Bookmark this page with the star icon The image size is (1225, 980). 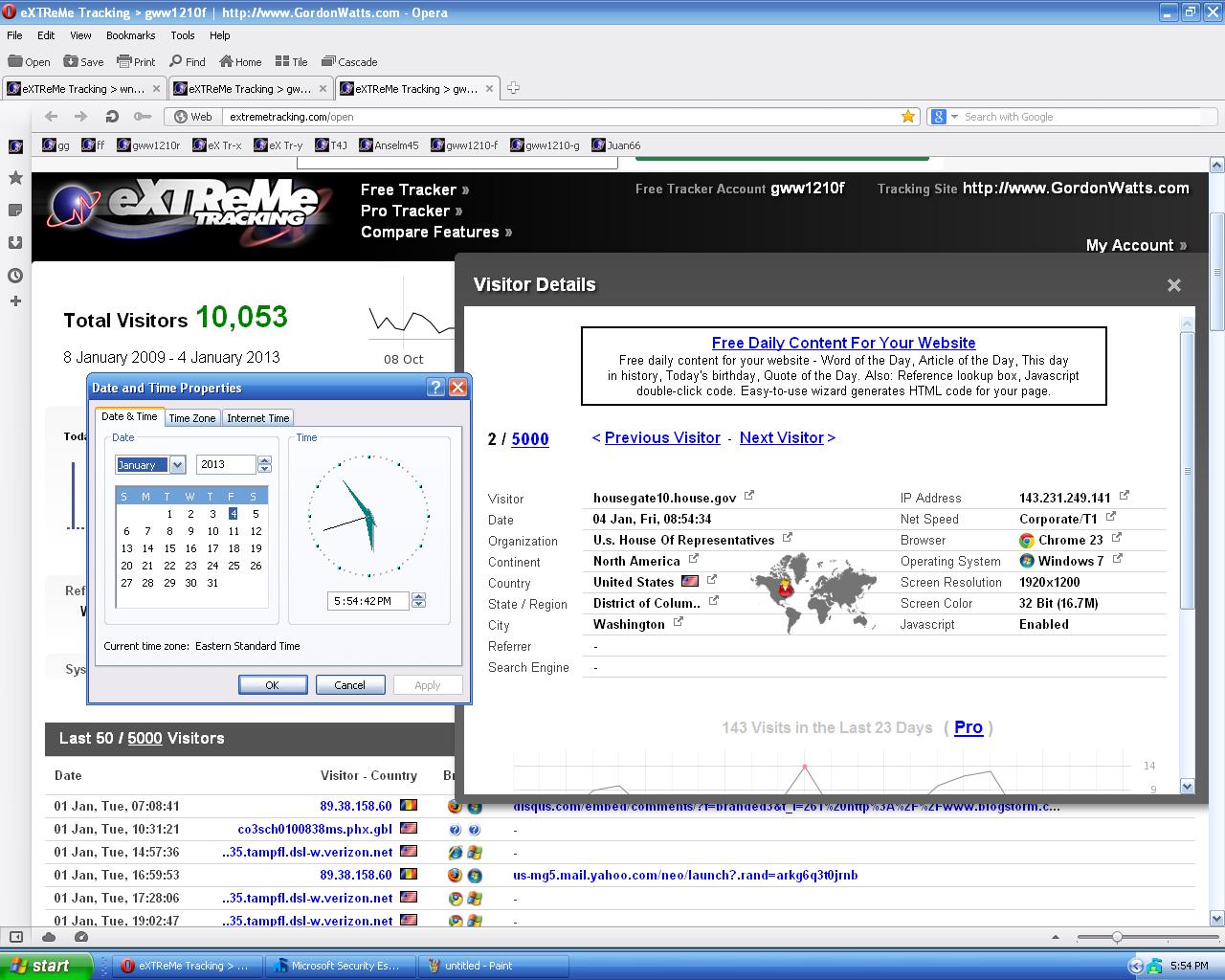[907, 117]
